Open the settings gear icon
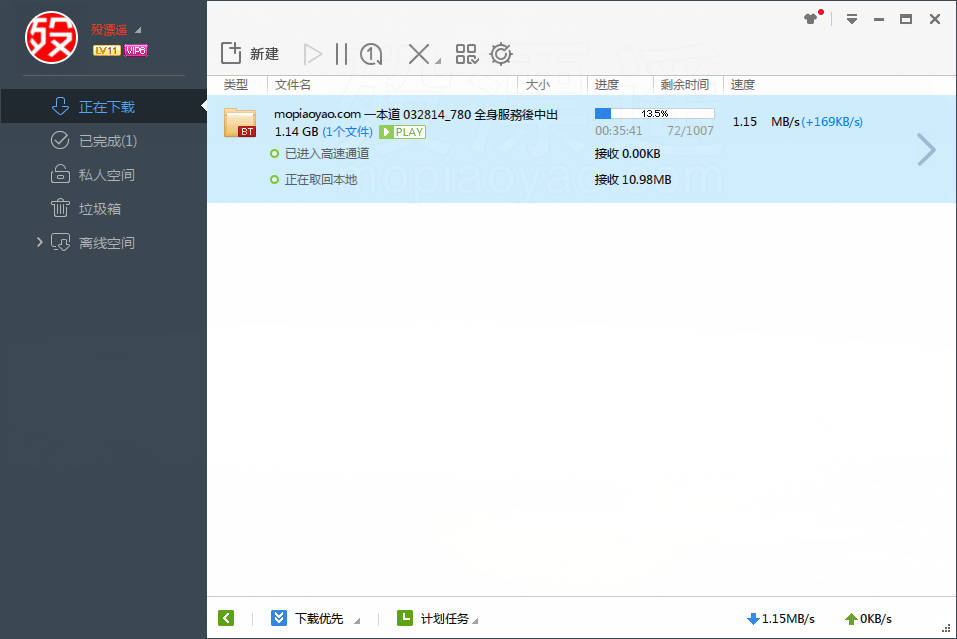Viewport: 957px width, 639px height. (501, 54)
